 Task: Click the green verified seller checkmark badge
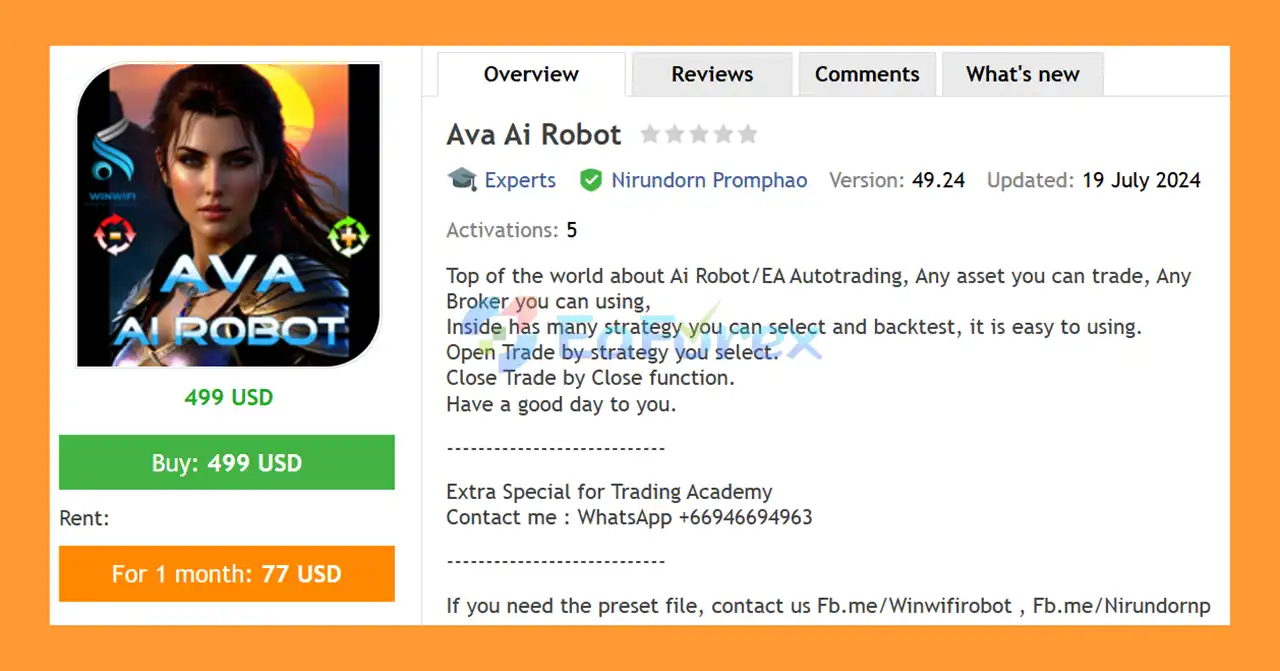591,180
